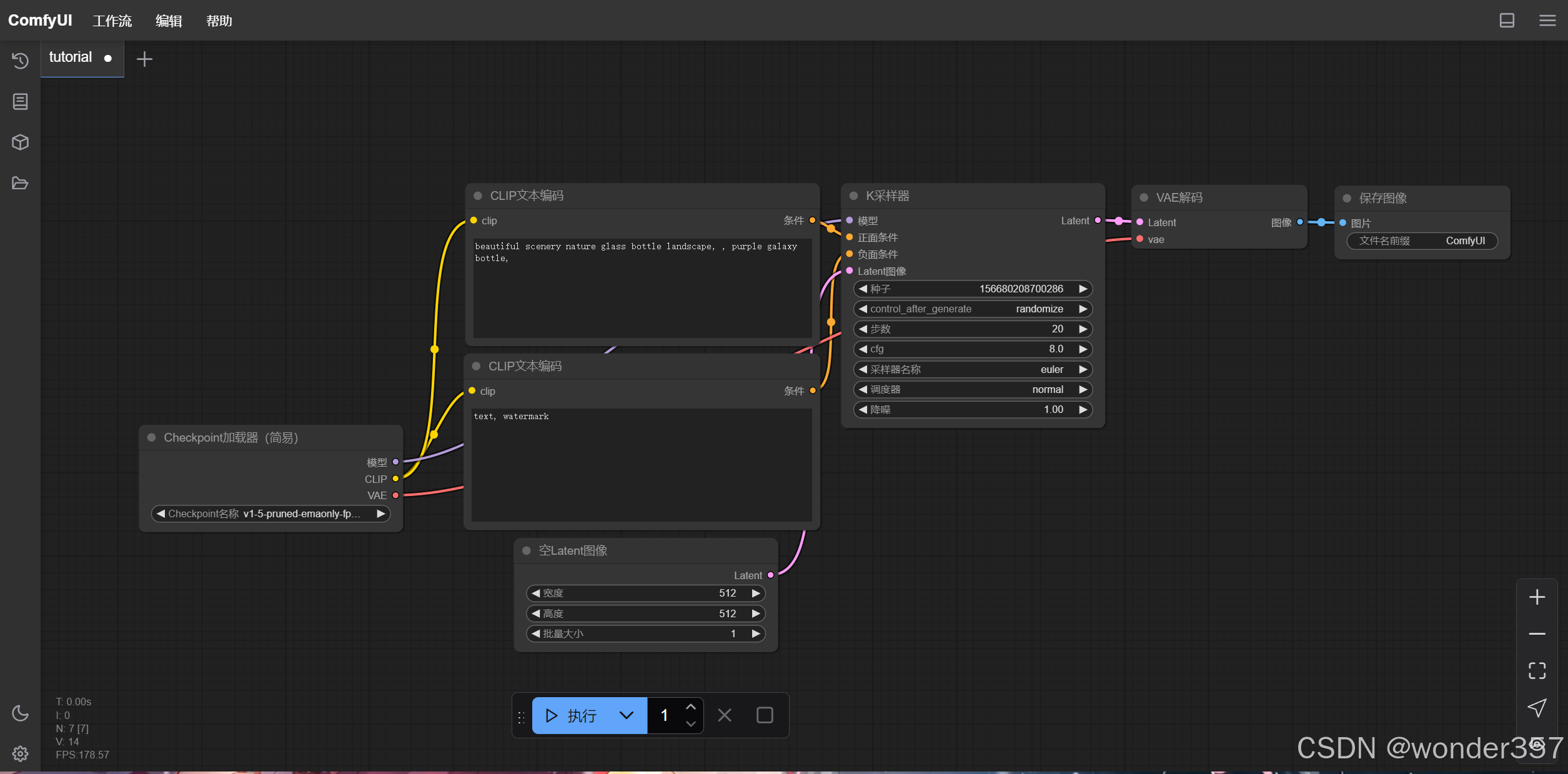Open the model library cube icon
Image resolution: width=1568 pixels, height=774 pixels.
(x=20, y=142)
